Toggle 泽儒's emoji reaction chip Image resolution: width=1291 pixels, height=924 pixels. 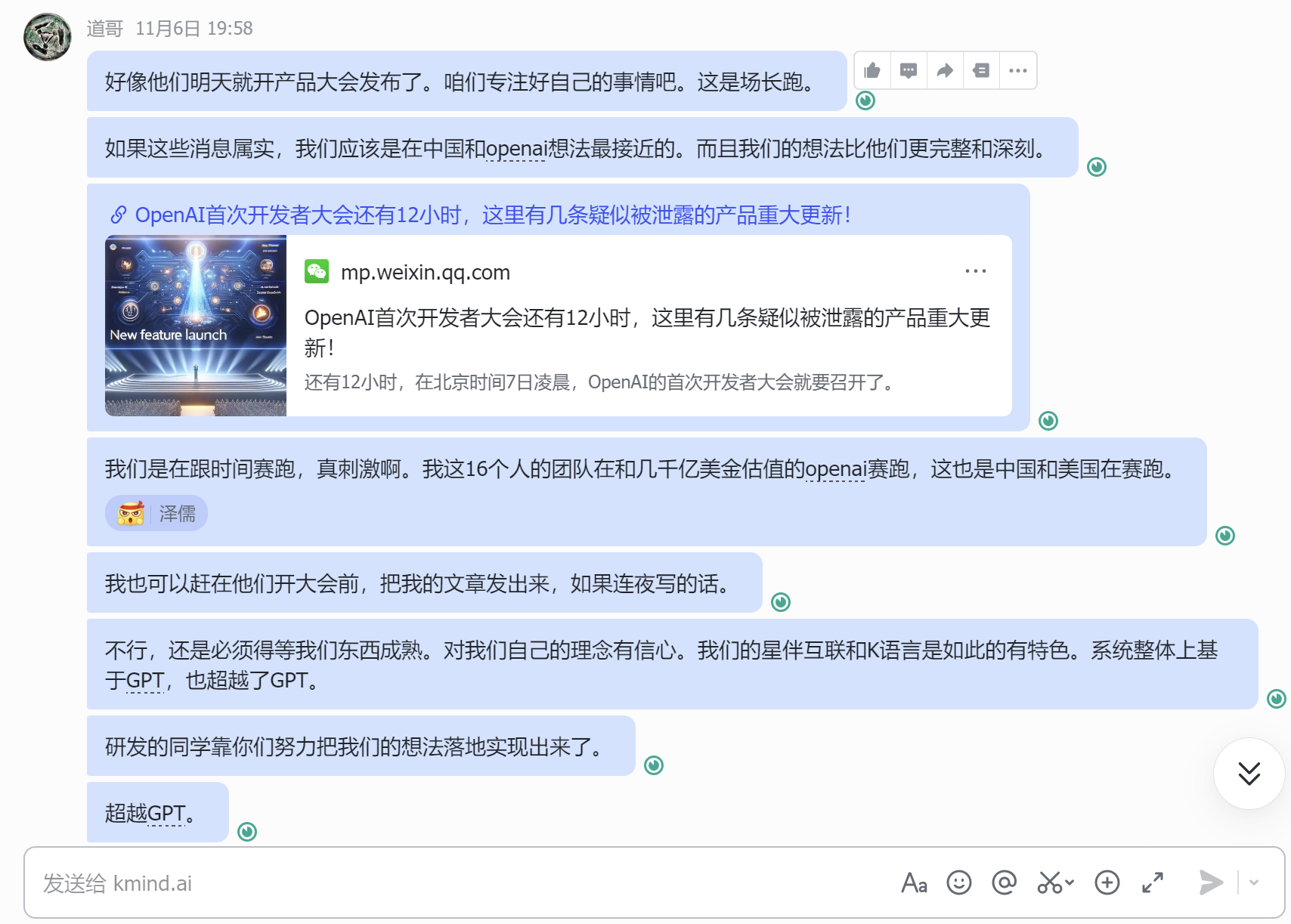coord(156,514)
